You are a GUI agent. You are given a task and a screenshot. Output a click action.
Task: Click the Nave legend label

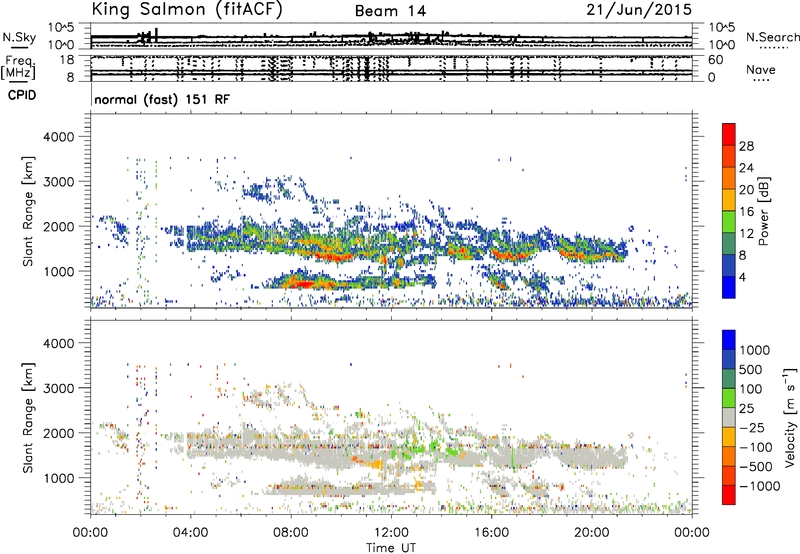tap(761, 69)
